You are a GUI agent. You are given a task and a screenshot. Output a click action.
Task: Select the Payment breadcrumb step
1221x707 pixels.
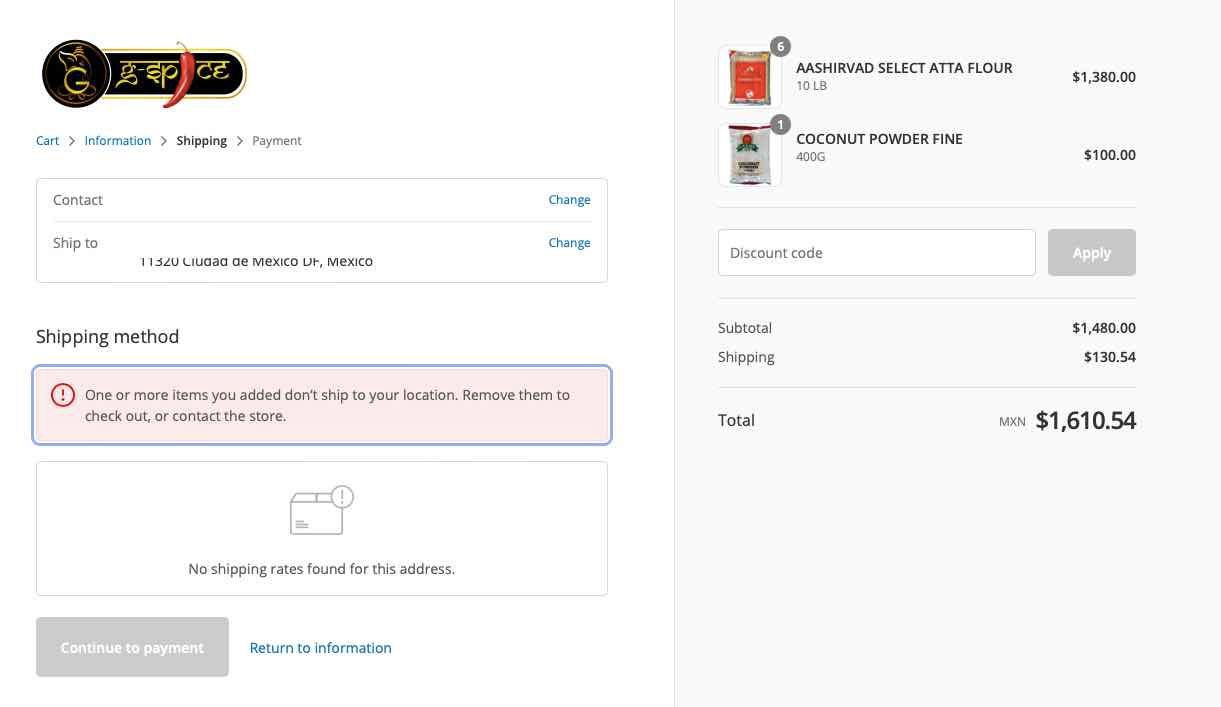tap(277, 141)
